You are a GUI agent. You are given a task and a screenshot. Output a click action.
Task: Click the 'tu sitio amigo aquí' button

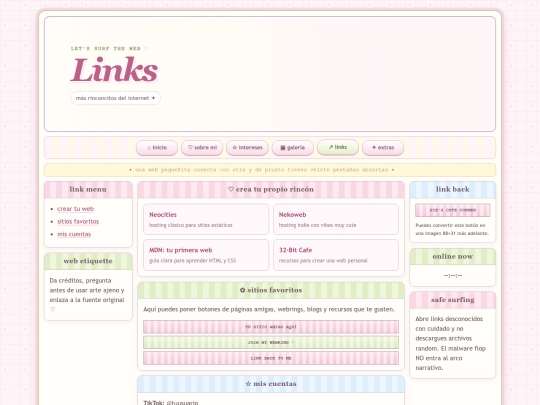(271, 327)
